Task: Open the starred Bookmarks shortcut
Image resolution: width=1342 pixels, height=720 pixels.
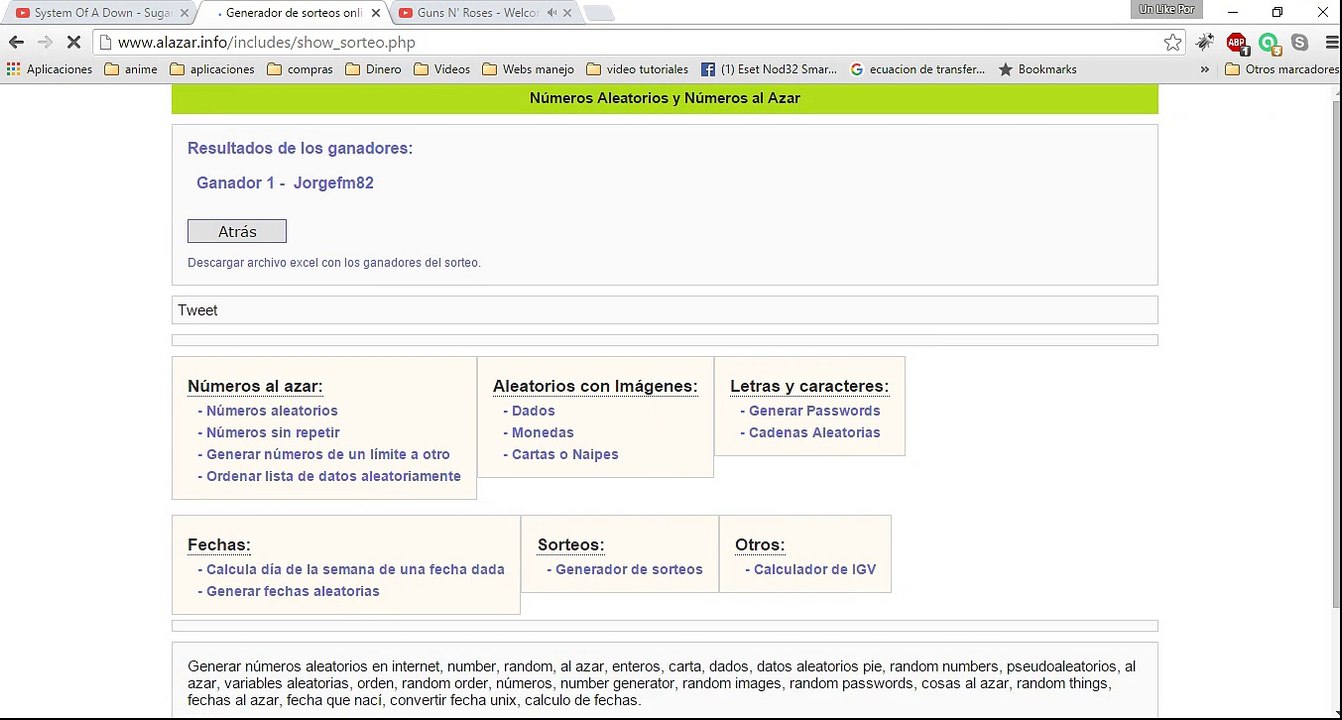Action: pos(1038,69)
